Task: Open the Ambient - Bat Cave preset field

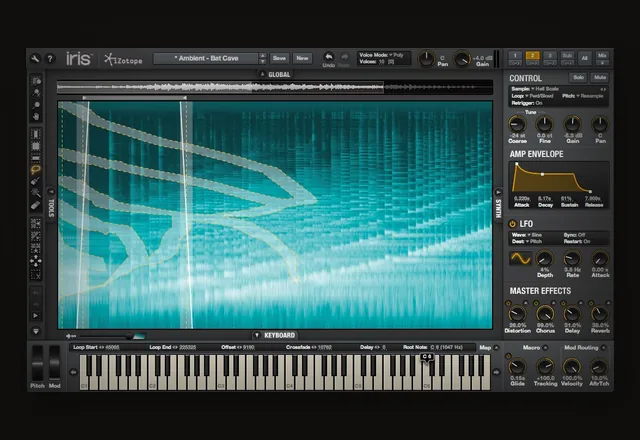Action: (206, 58)
